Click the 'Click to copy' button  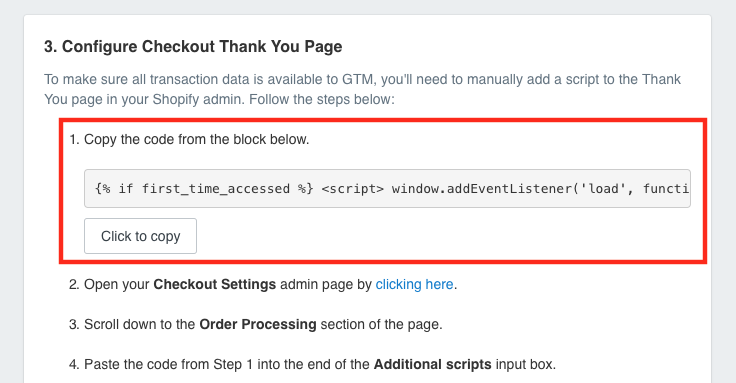pos(140,236)
